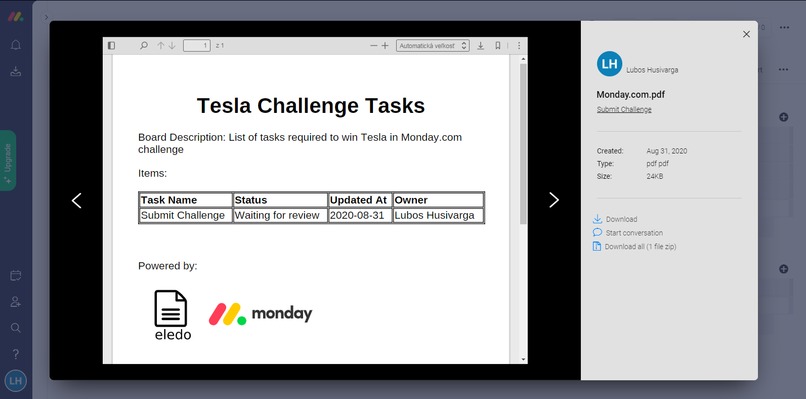
Task: Click the green Upgrade button
Action: point(8,161)
